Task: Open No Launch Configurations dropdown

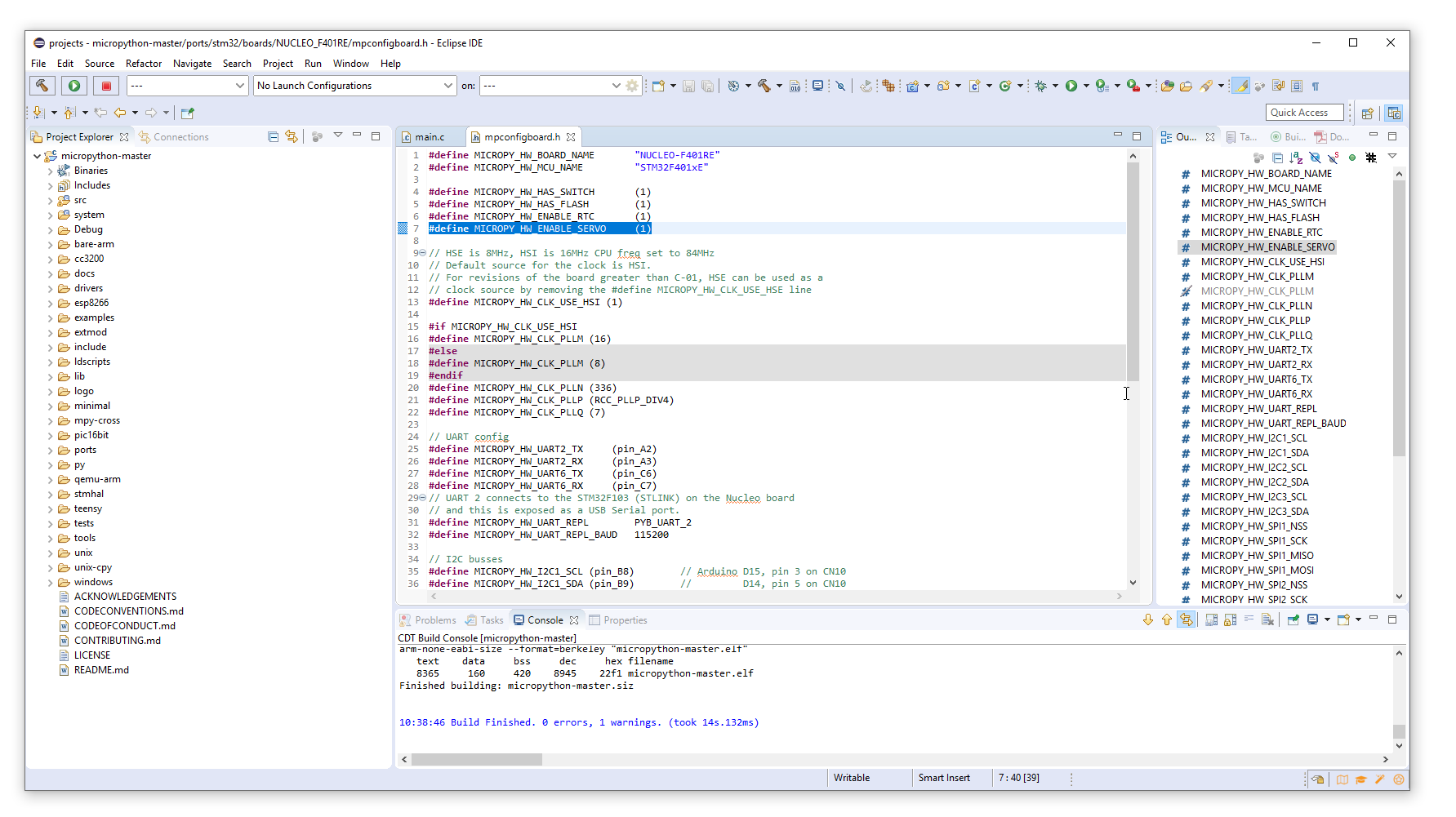Action: point(354,86)
